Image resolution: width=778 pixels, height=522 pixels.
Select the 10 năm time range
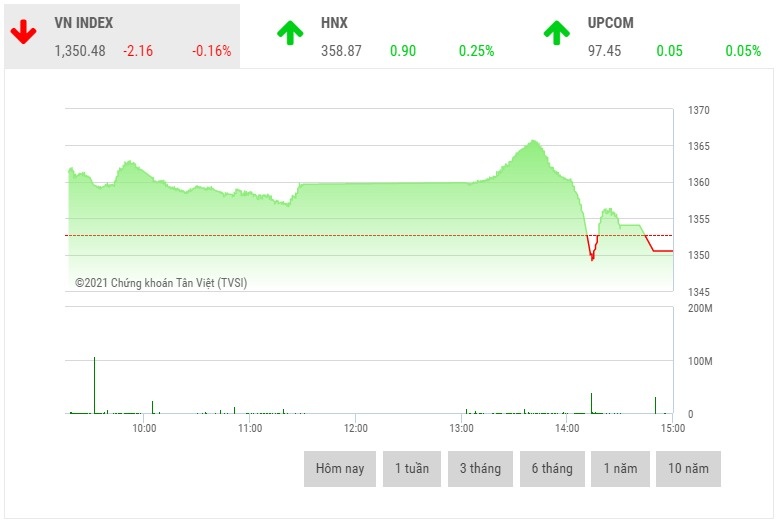coord(688,468)
